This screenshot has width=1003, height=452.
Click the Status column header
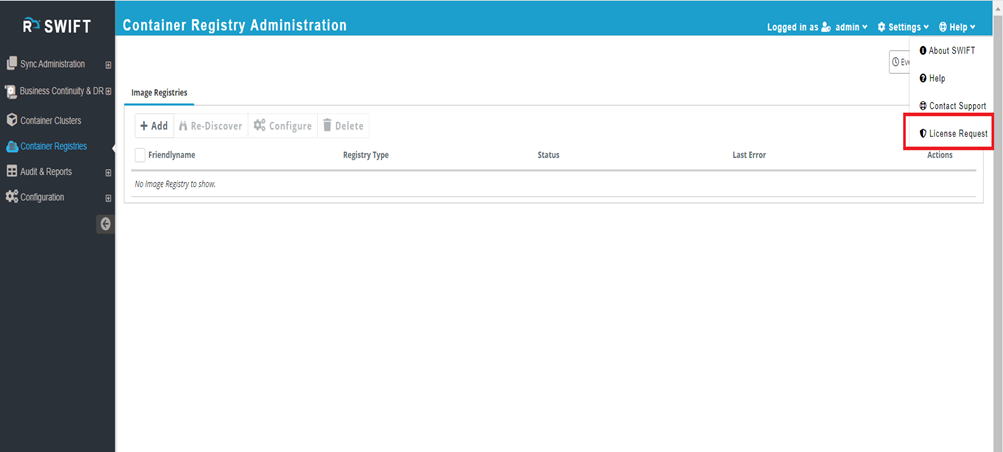tap(548, 155)
